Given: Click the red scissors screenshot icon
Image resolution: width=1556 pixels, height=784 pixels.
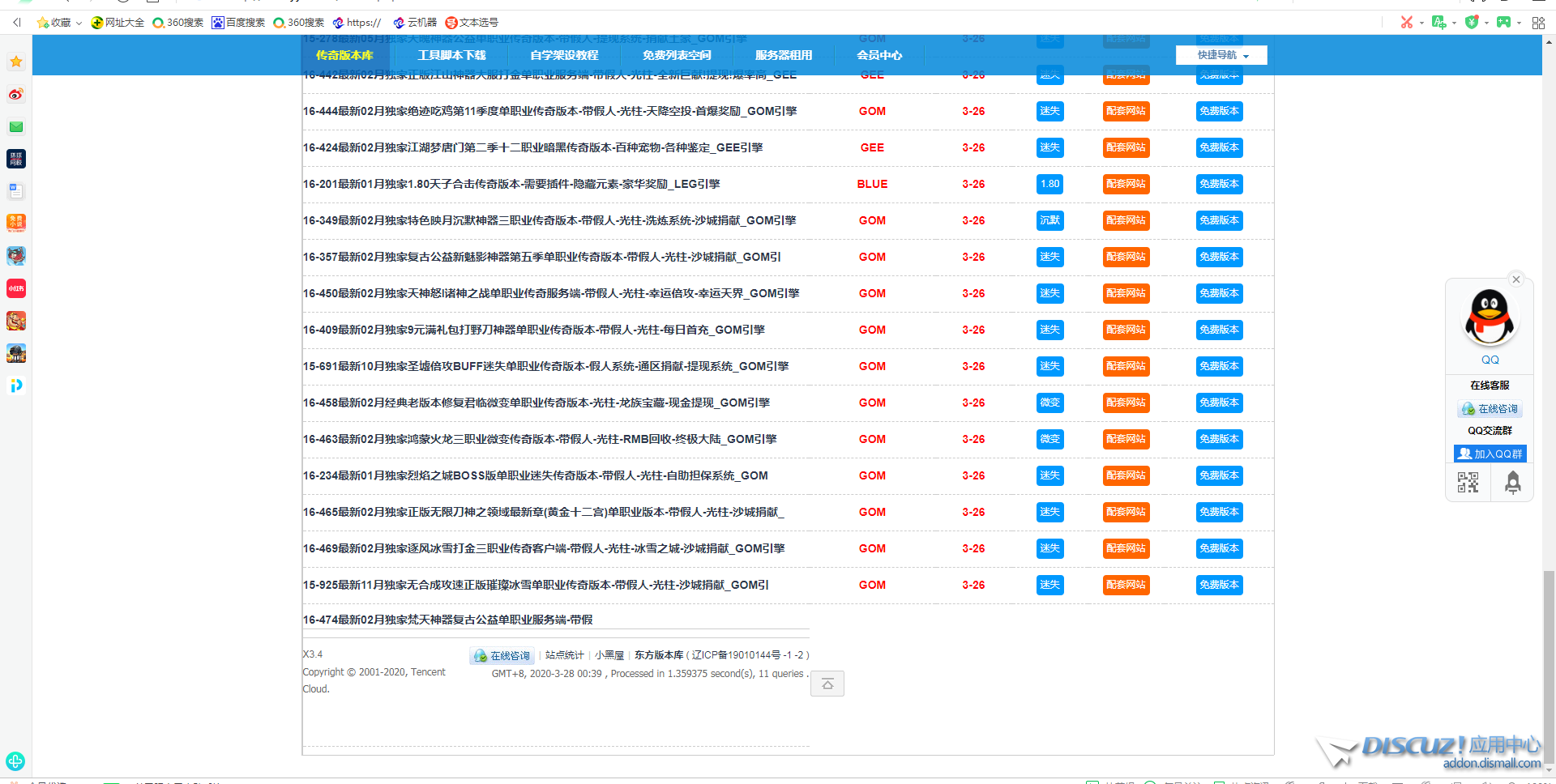Looking at the screenshot, I should (1406, 23).
